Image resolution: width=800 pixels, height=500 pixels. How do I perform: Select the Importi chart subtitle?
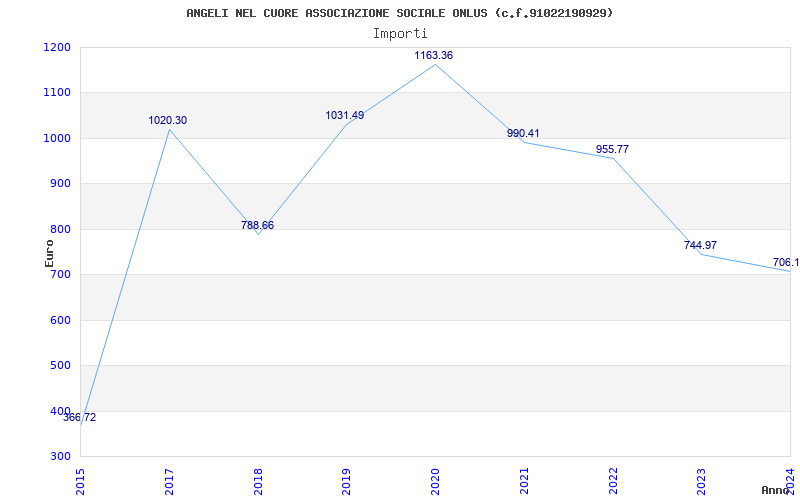click(x=400, y=33)
